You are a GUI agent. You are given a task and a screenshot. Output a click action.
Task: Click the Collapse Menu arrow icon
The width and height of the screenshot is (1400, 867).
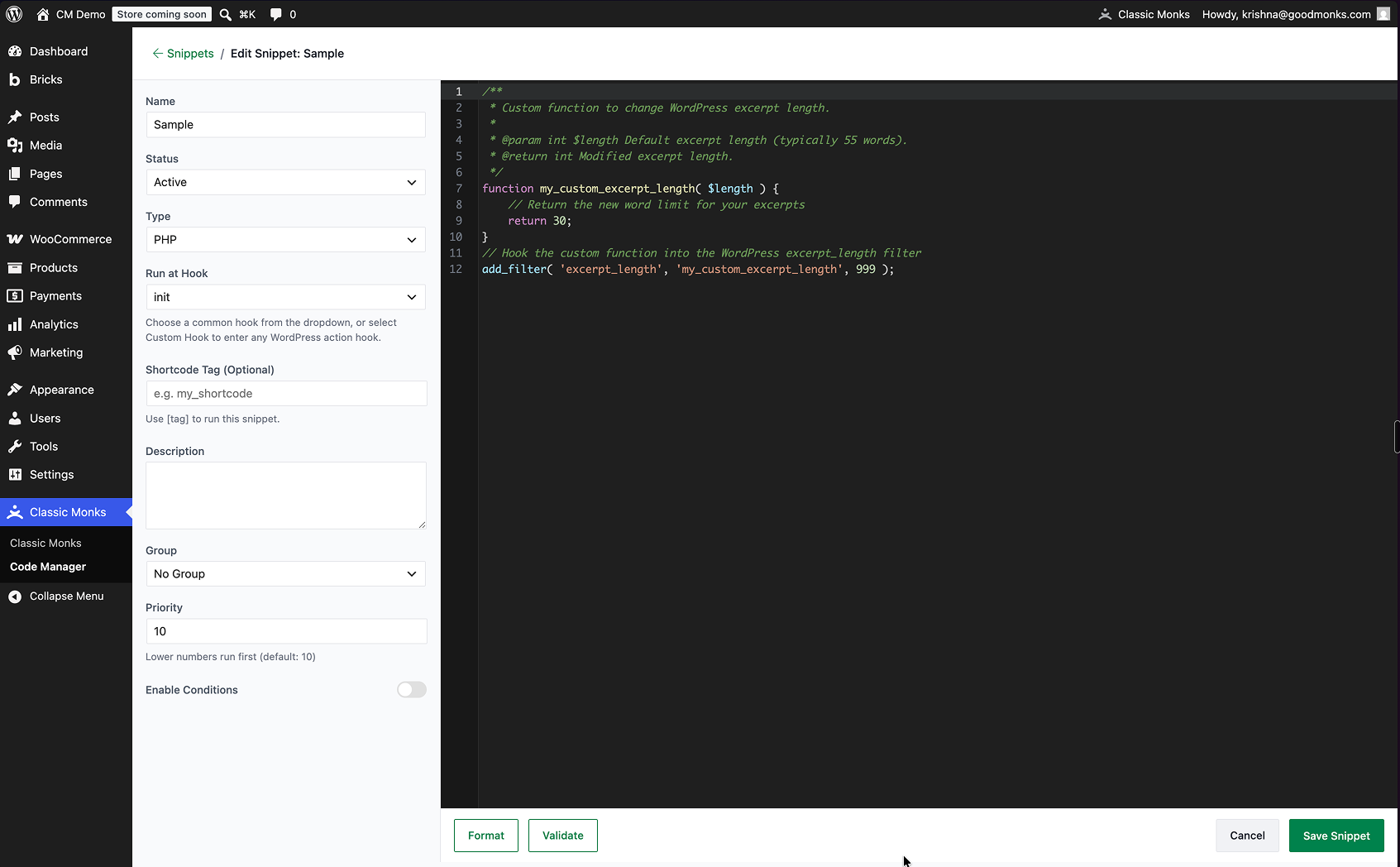15,596
